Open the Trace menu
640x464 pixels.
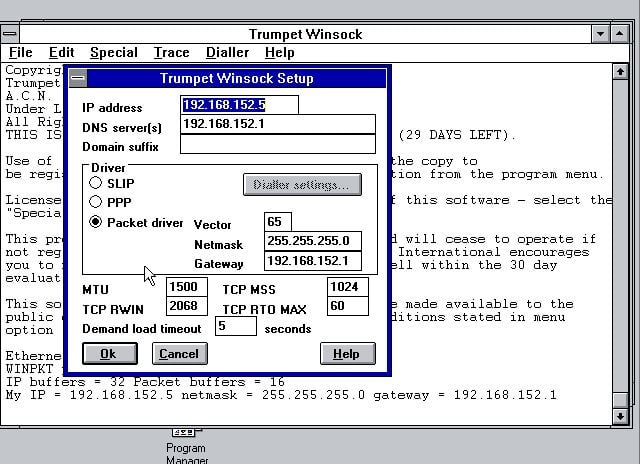pos(171,53)
